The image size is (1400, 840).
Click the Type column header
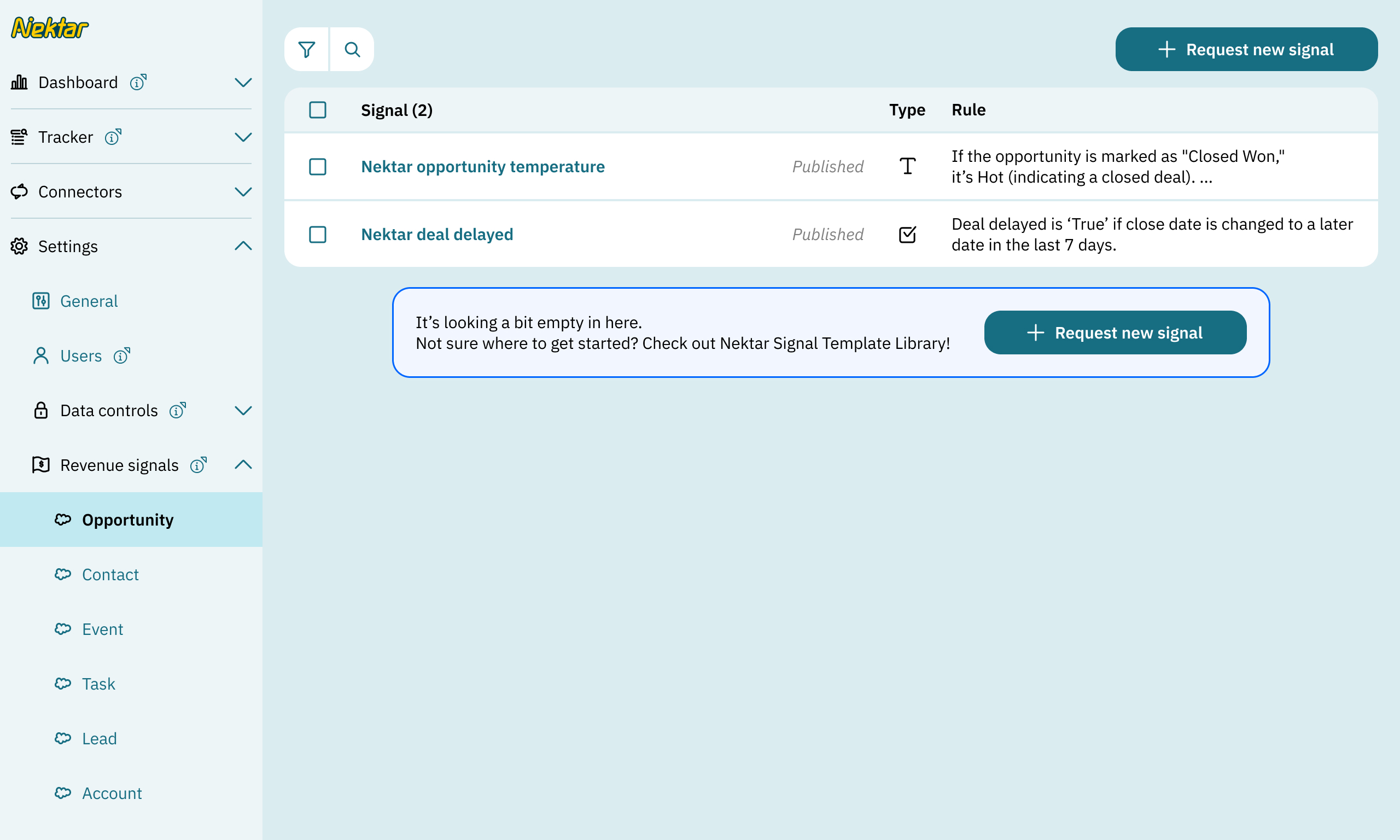(907, 109)
